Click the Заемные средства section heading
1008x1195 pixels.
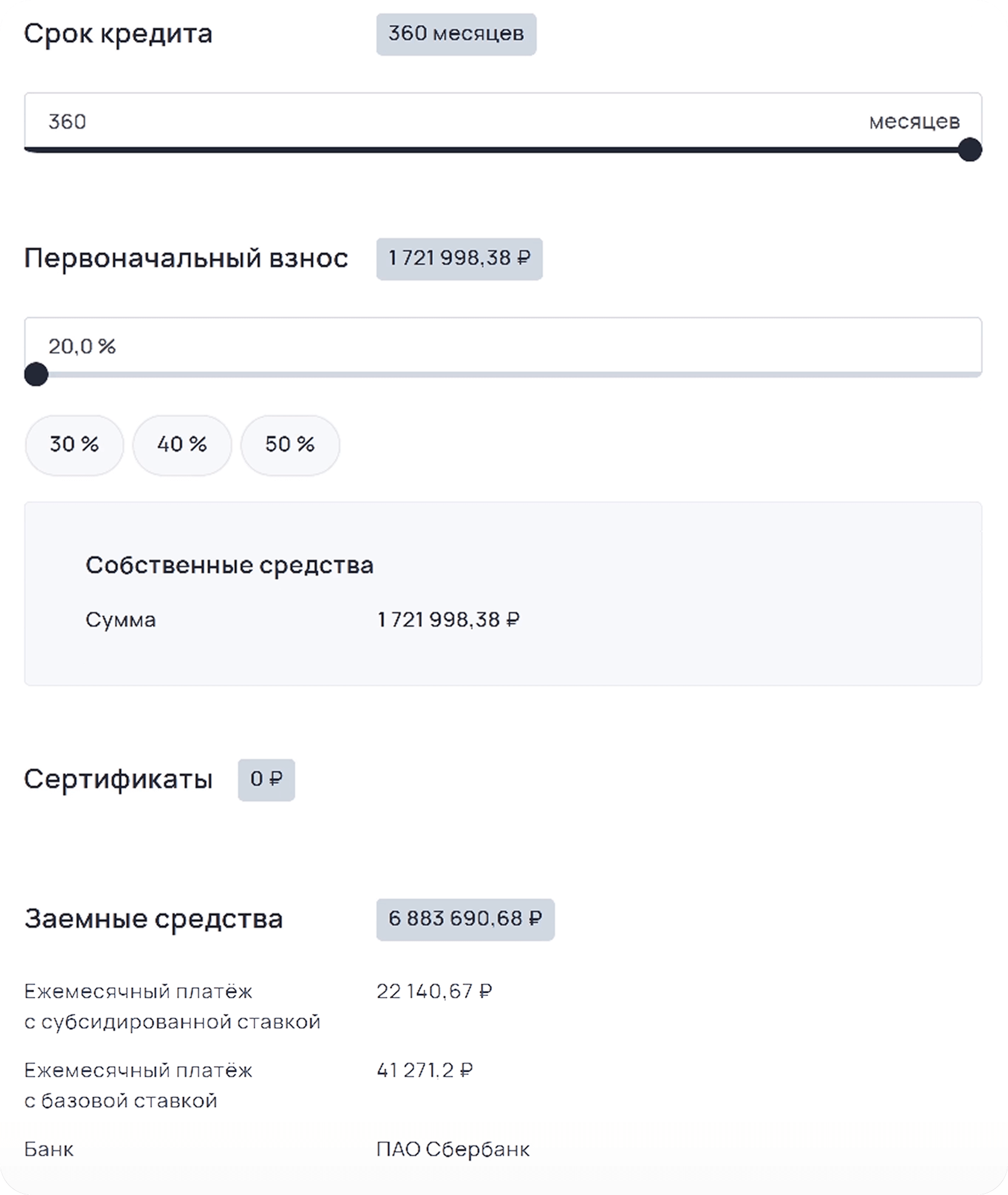click(154, 919)
